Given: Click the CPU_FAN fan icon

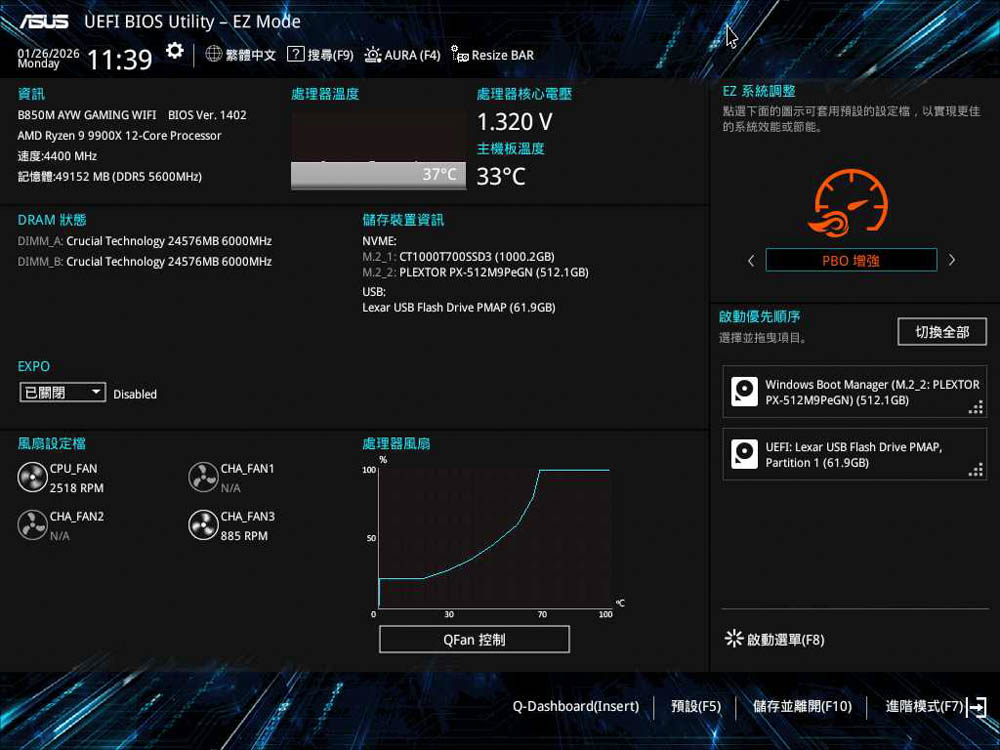Looking at the screenshot, I should 32,478.
